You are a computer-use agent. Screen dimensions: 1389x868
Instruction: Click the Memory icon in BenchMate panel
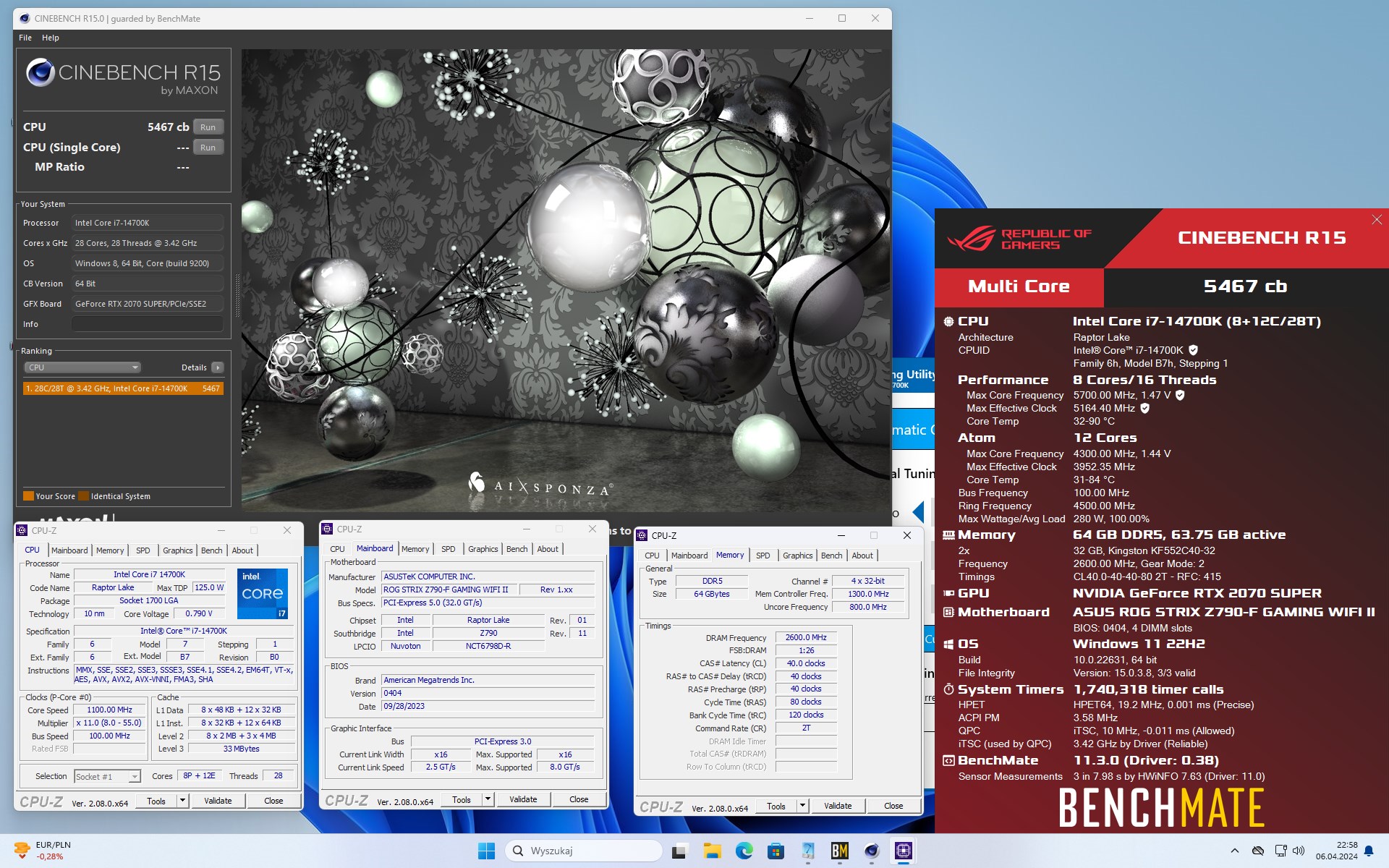coord(949,535)
